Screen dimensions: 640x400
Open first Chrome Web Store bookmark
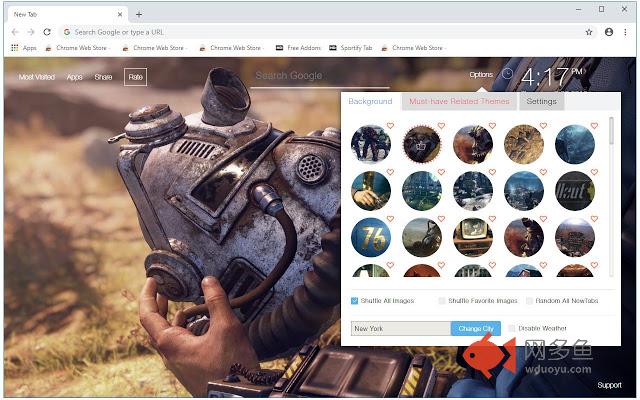(x=78, y=48)
